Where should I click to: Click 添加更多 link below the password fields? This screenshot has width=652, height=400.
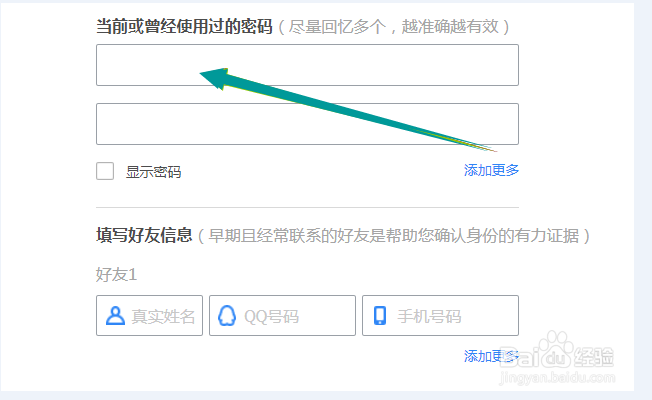[491, 170]
